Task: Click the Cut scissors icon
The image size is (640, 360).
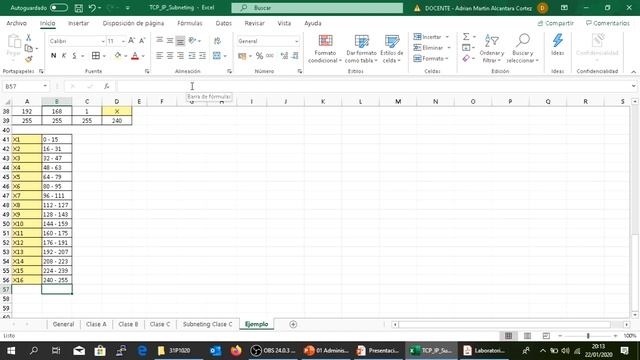Action: (x=29, y=38)
